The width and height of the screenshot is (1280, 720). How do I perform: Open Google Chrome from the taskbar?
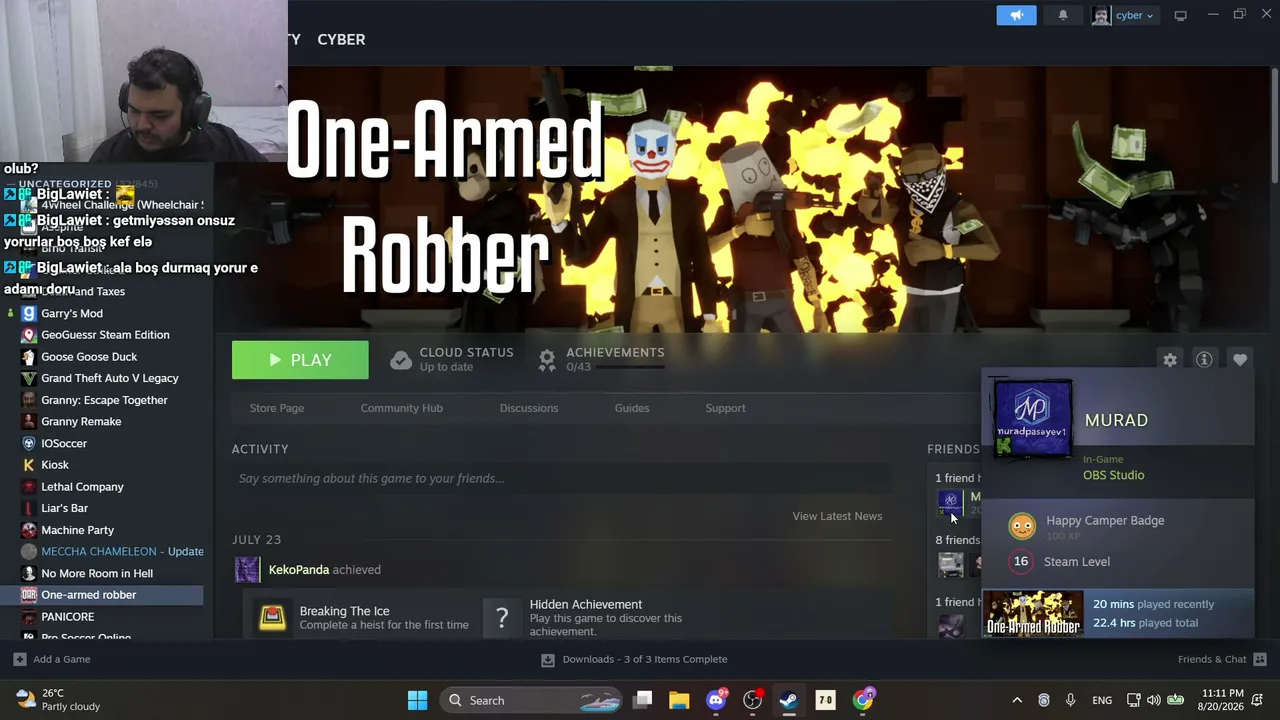(863, 700)
